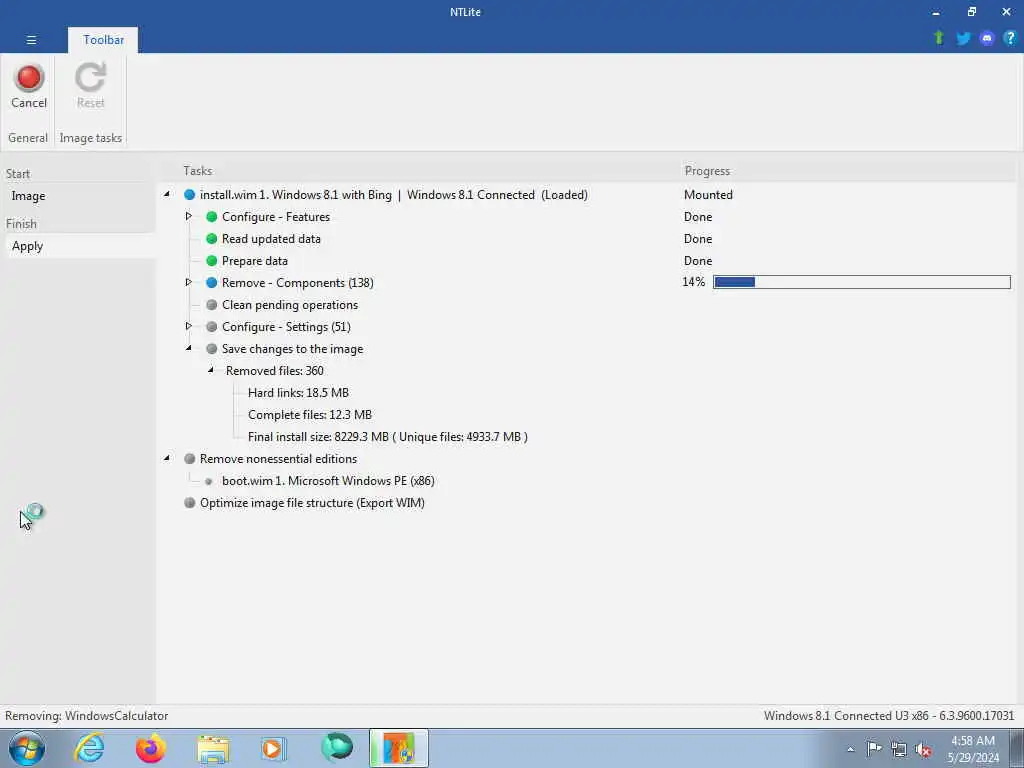Launch Internet Explorer from taskbar
The image size is (1024, 768).
[x=89, y=748]
